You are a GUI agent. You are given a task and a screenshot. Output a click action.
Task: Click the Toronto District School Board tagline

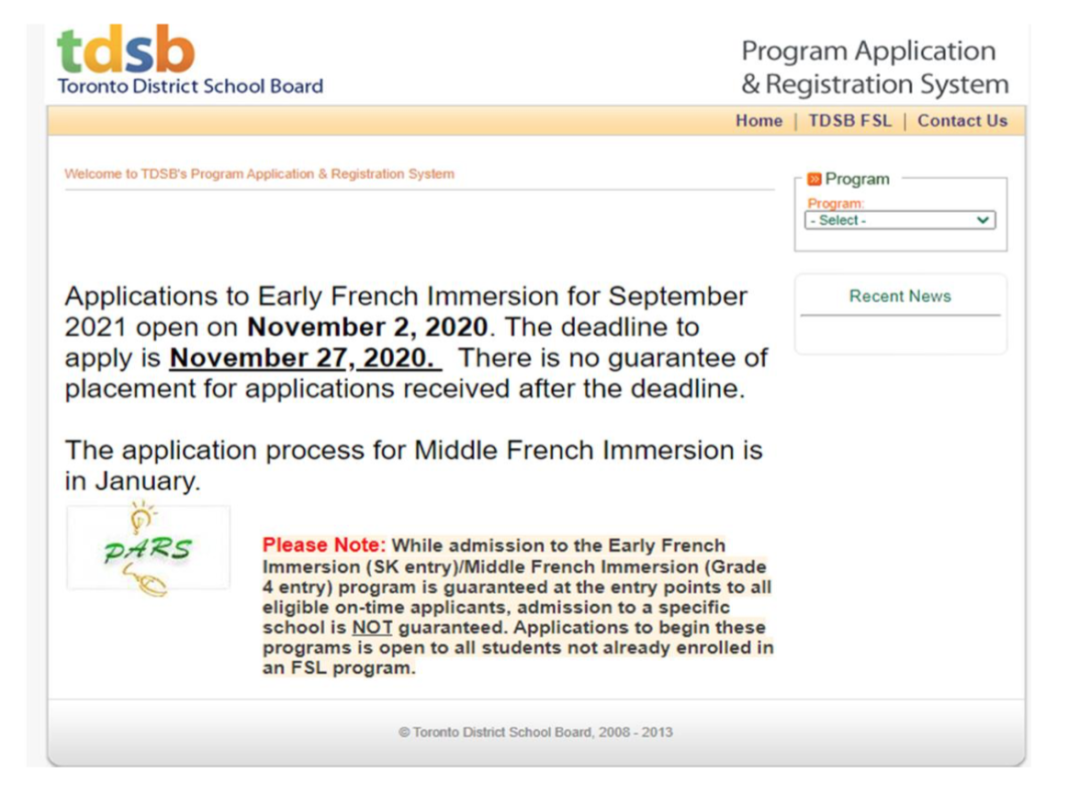click(x=190, y=86)
